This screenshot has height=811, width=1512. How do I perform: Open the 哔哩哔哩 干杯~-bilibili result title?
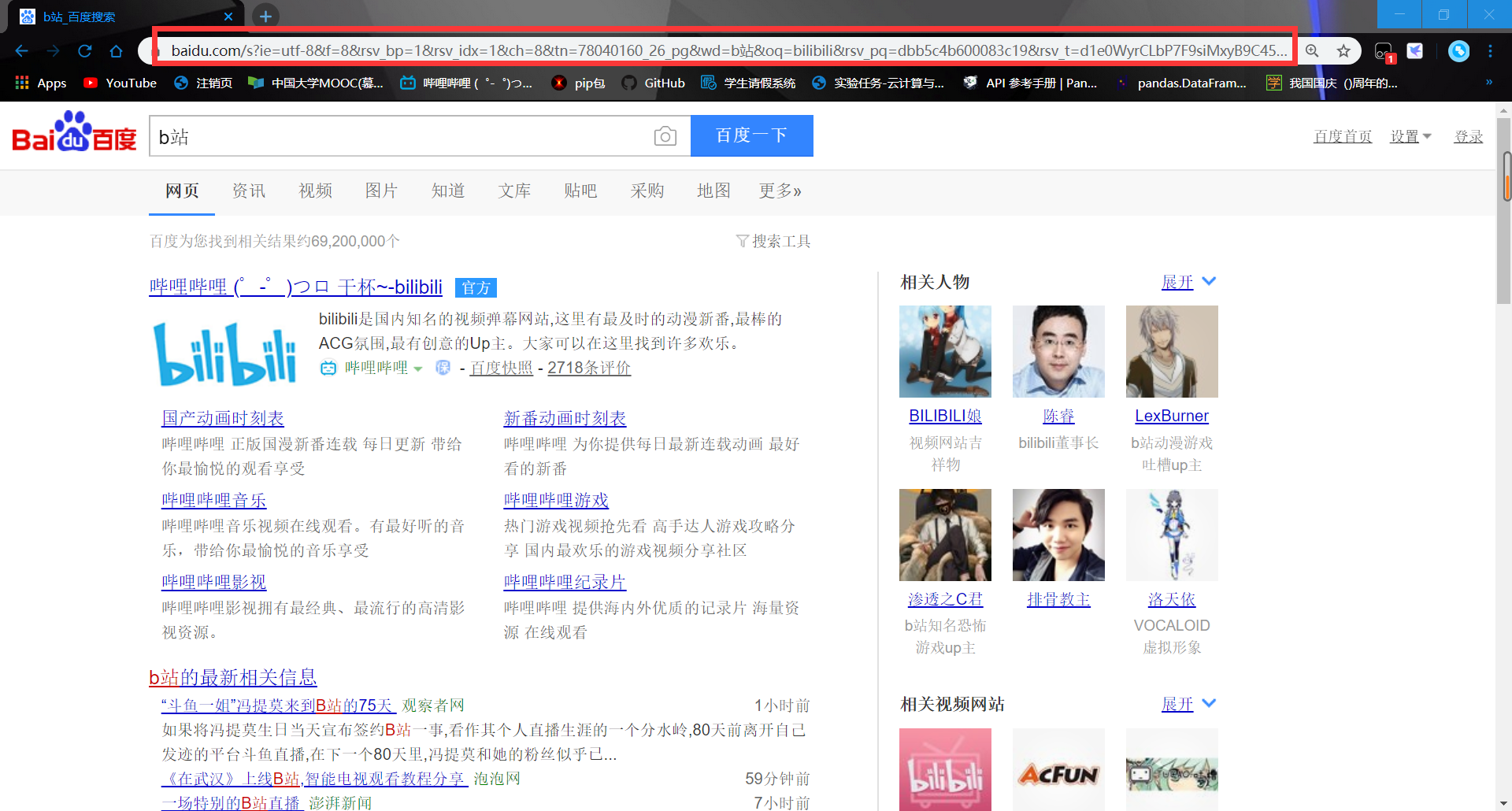(295, 287)
